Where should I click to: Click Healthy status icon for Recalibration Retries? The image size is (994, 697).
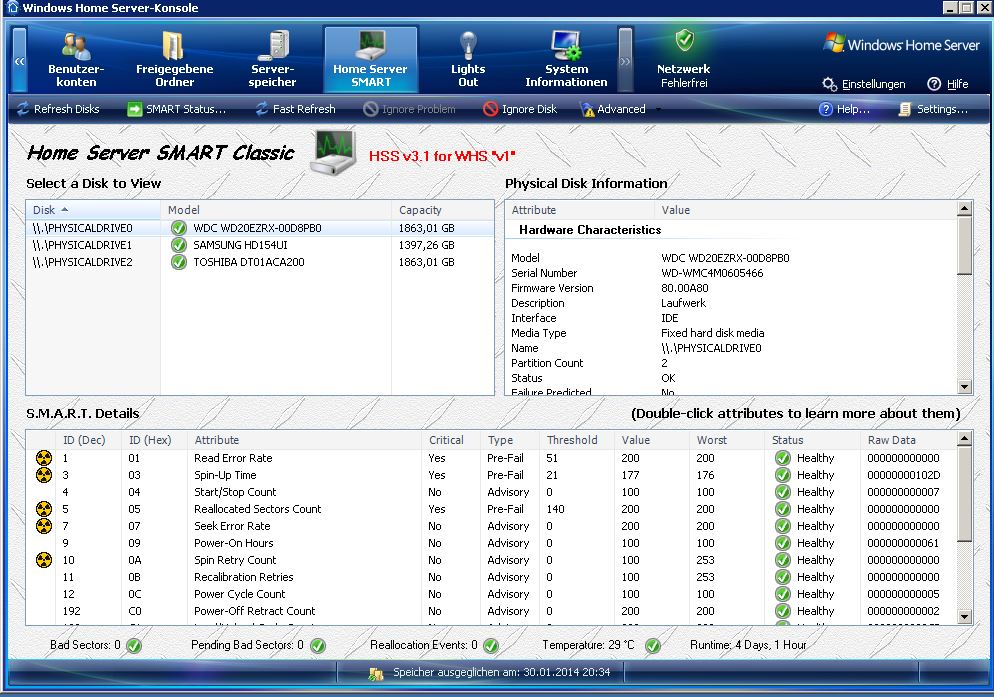click(783, 577)
